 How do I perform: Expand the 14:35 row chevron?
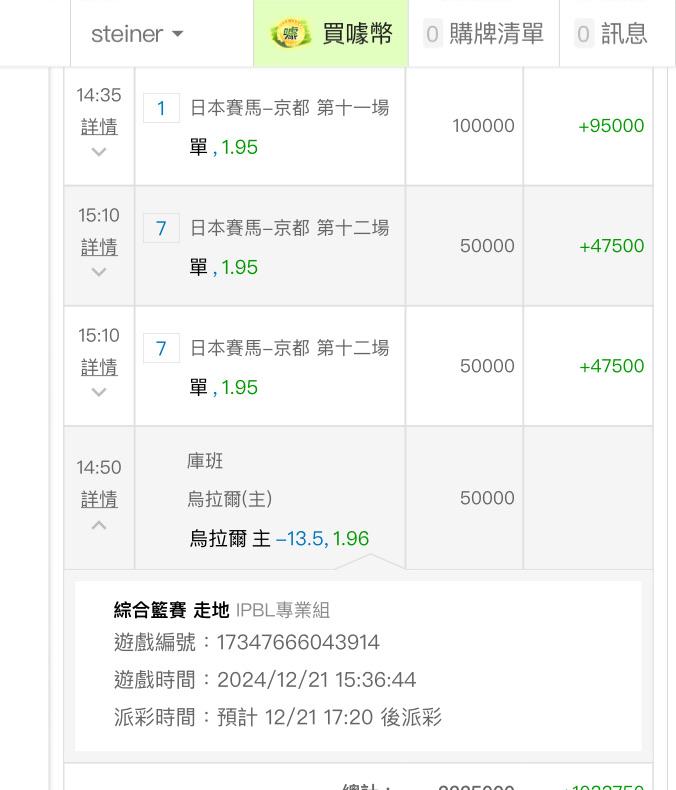99,152
